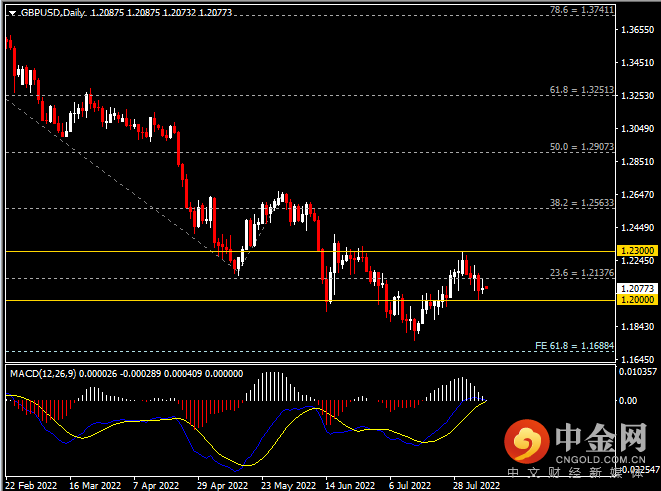Screen dimensions: 661x491
Task: Click the 61.8 = 1.32513 Fibonacci label
Action: pyautogui.click(x=582, y=90)
